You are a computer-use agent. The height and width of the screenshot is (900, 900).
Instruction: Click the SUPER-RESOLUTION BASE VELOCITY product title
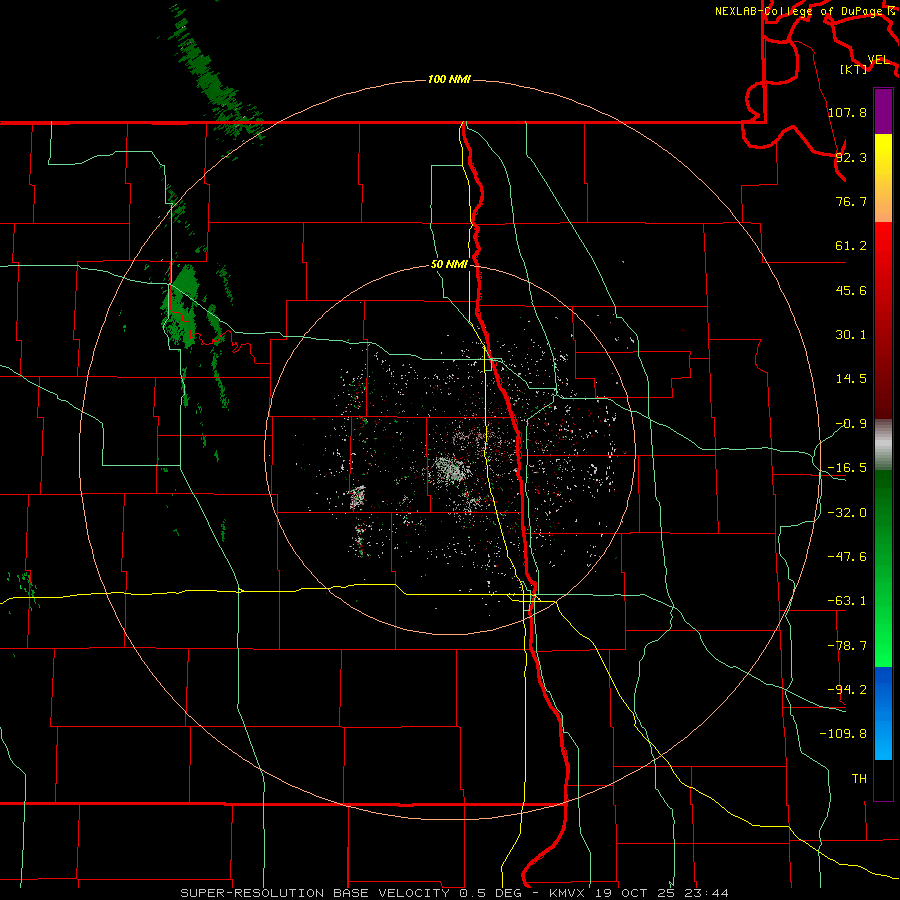(x=315, y=893)
